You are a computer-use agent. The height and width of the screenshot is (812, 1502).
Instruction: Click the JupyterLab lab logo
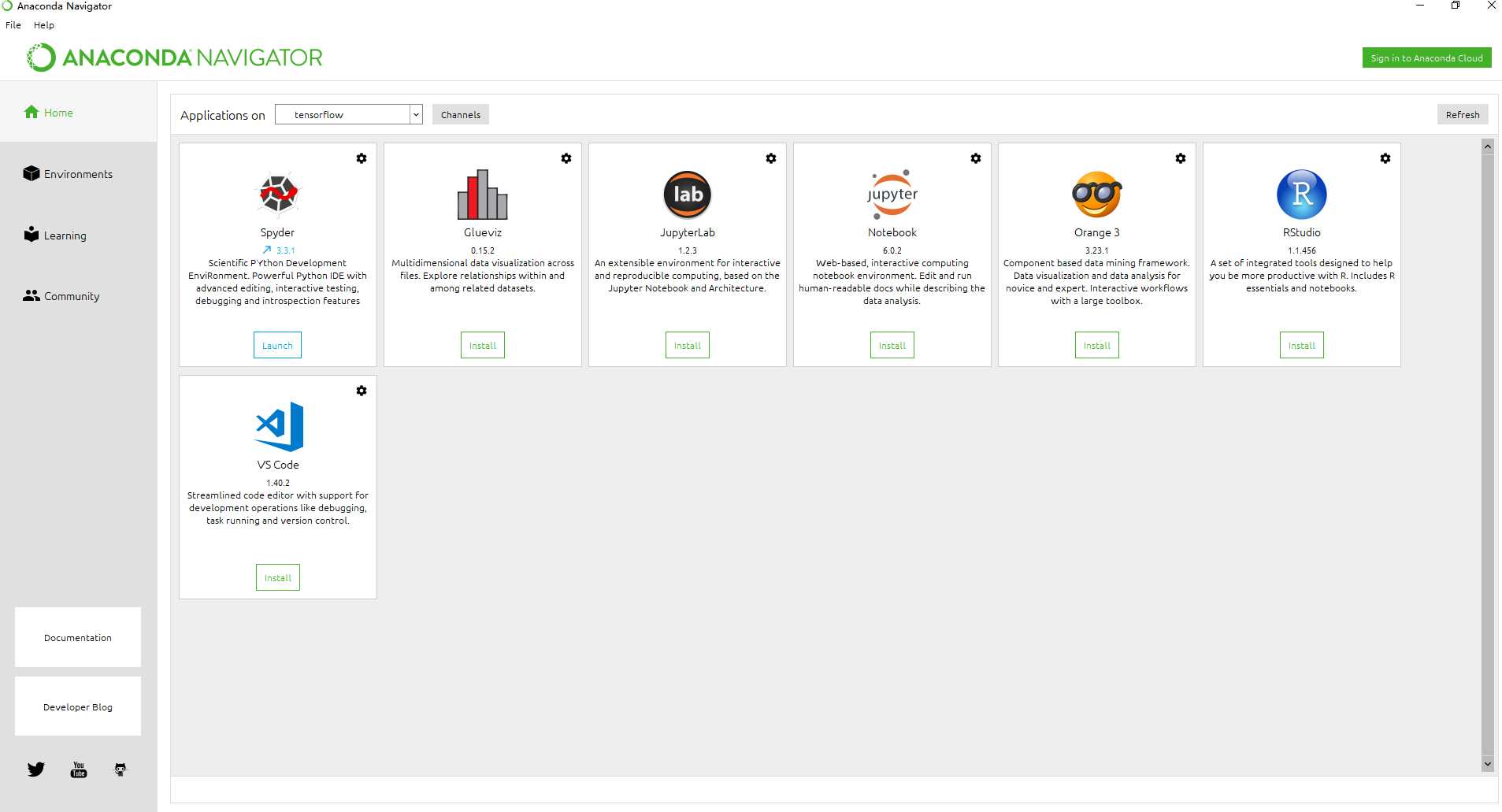[x=688, y=195]
